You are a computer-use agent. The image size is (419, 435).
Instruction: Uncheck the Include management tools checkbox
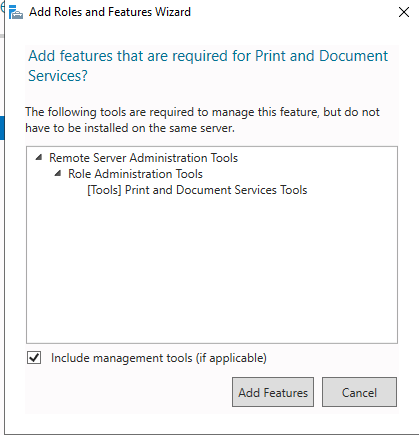34,358
